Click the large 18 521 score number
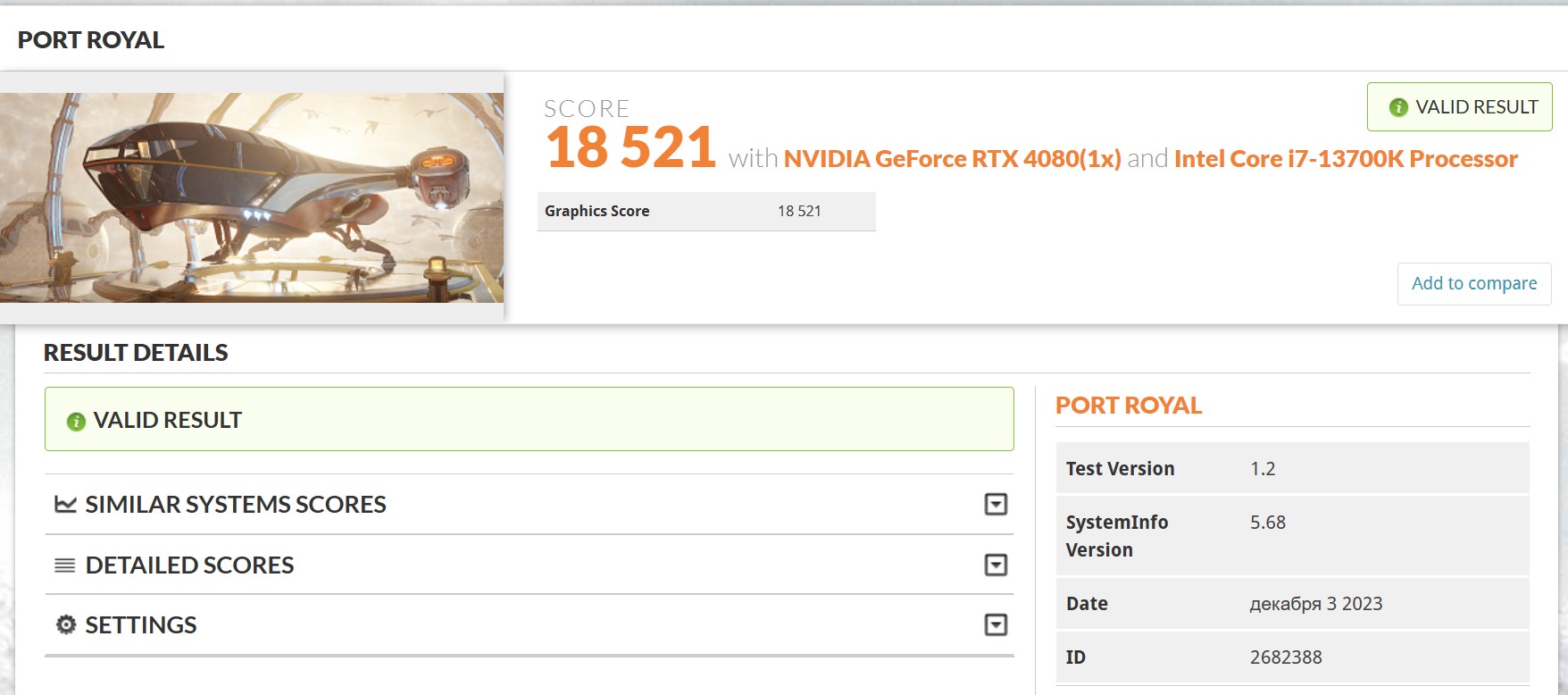Screen dimensions: 1568x695 [630, 147]
